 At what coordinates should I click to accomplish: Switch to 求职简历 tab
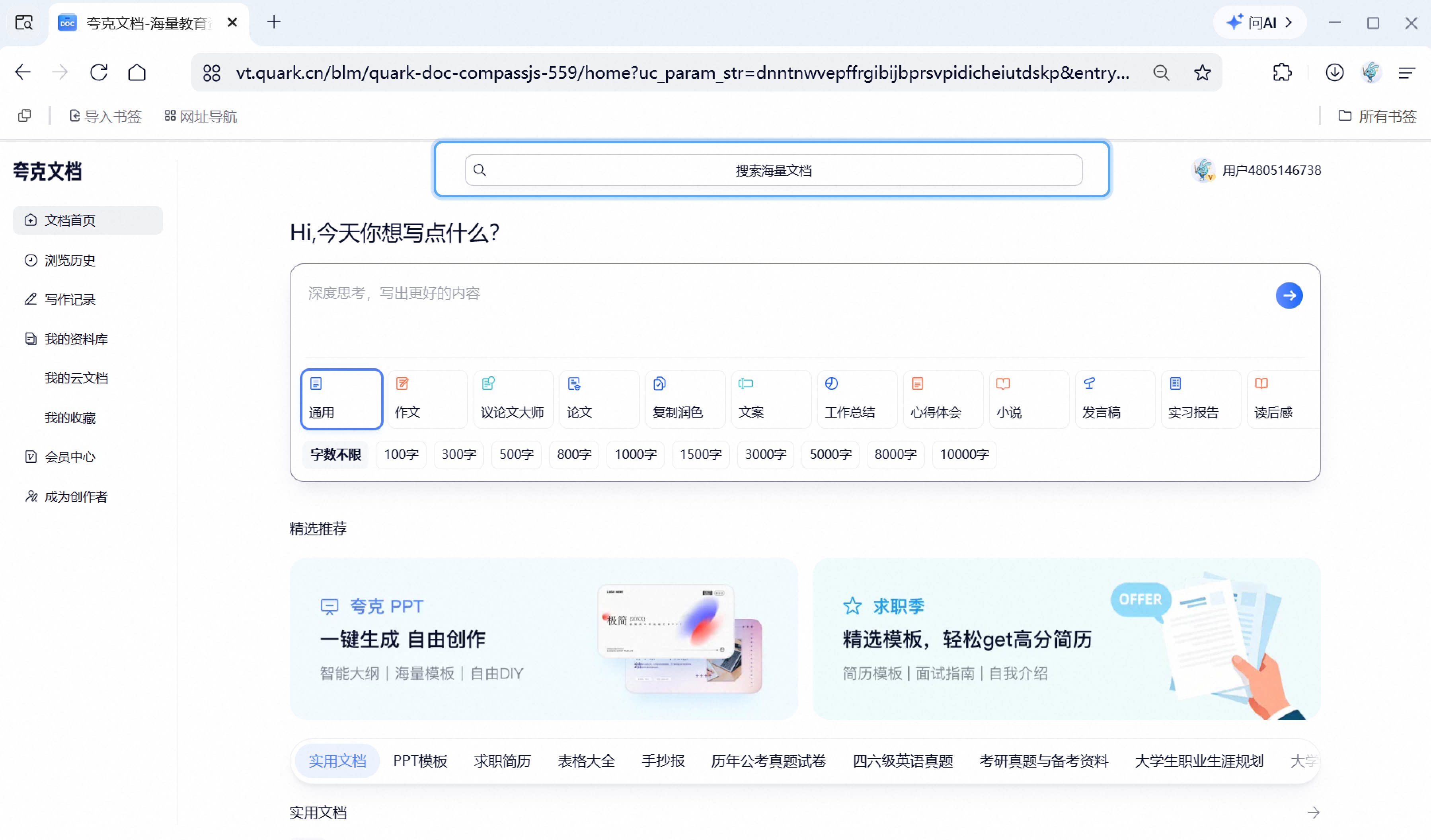click(502, 761)
